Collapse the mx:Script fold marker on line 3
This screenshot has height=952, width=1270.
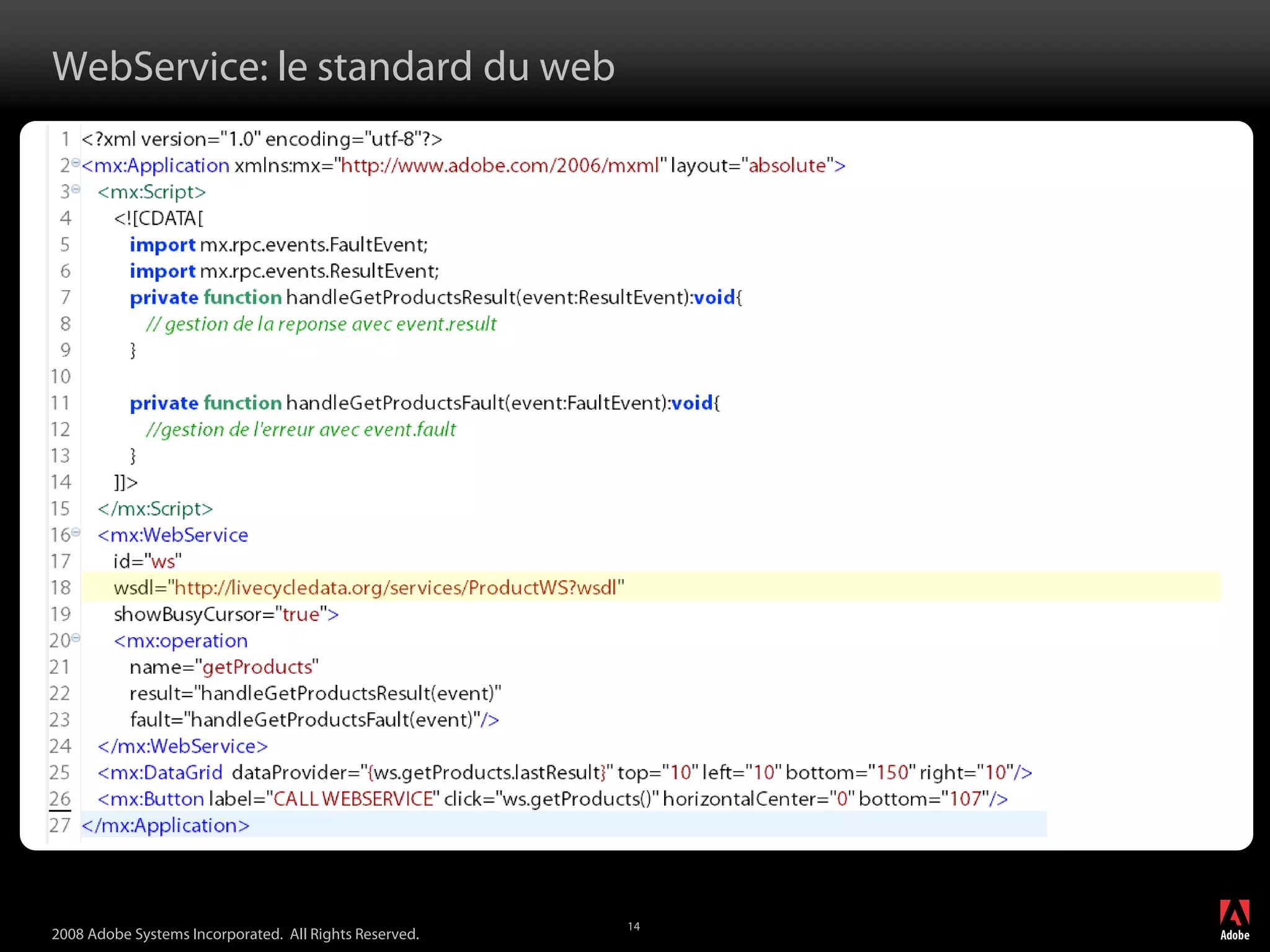tap(76, 189)
